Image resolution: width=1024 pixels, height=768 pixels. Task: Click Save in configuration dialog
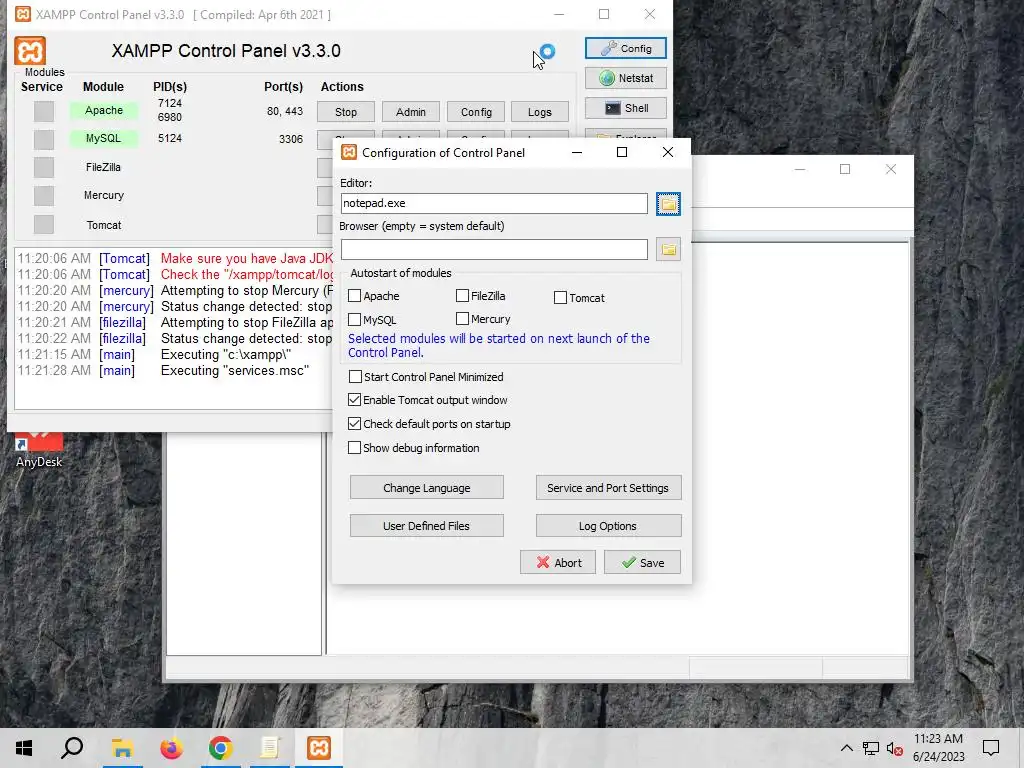click(642, 562)
